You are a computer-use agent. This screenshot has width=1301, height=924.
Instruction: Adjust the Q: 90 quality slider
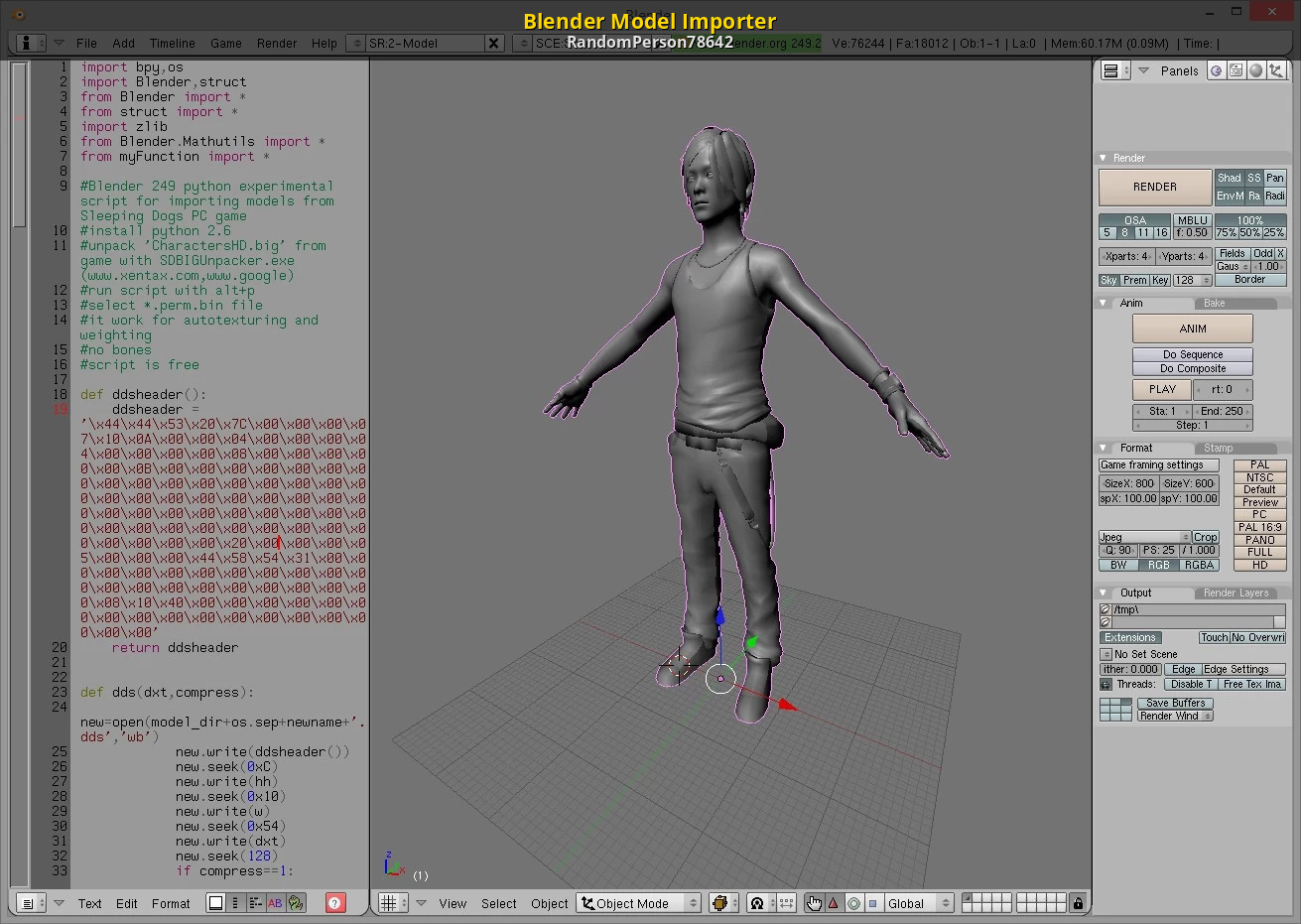pyautogui.click(x=1117, y=550)
